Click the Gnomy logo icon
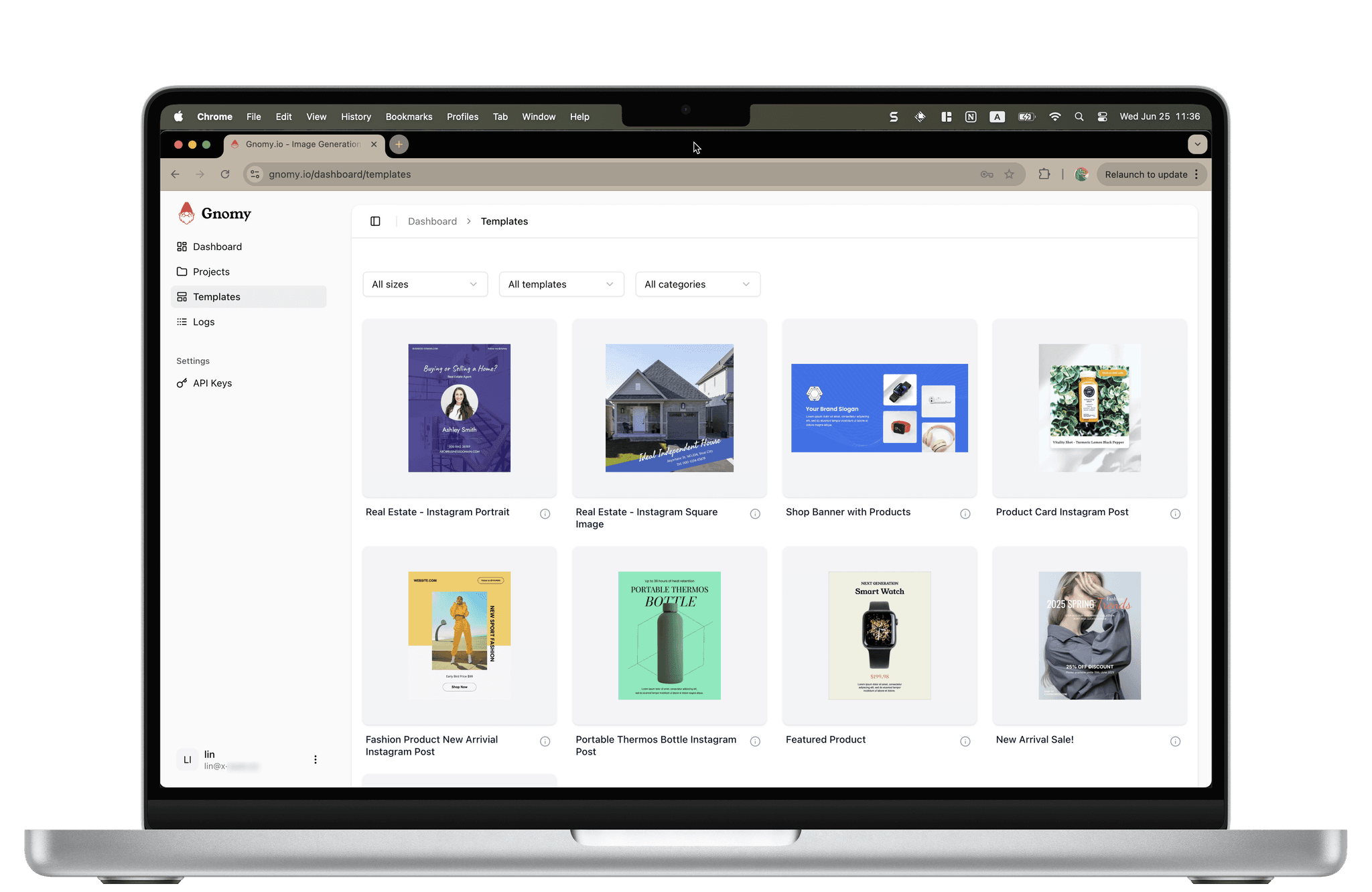The height and width of the screenshot is (892, 1372). click(x=186, y=213)
